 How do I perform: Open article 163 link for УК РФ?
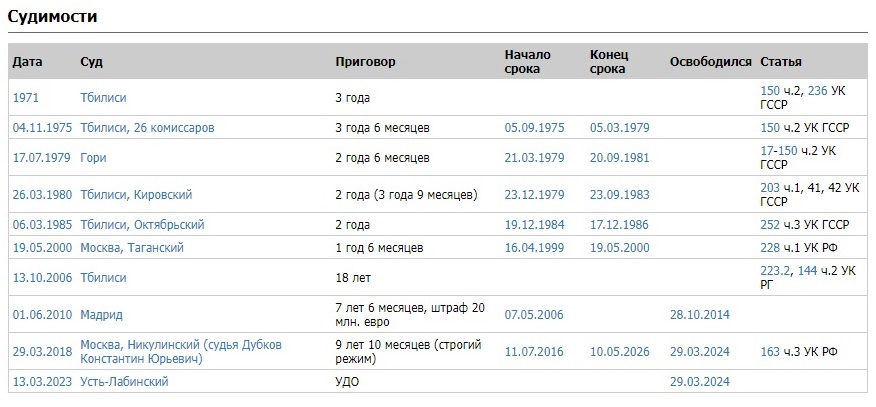(770, 352)
